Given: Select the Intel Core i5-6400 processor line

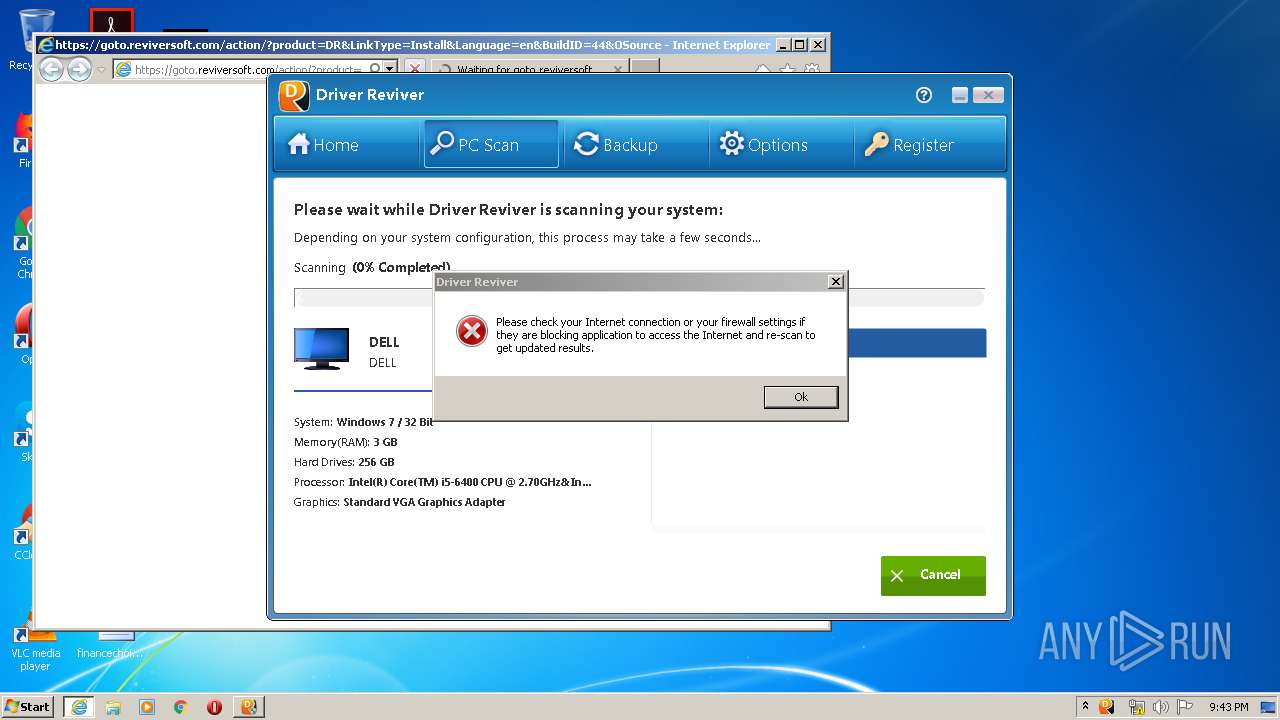Looking at the screenshot, I should 443,482.
